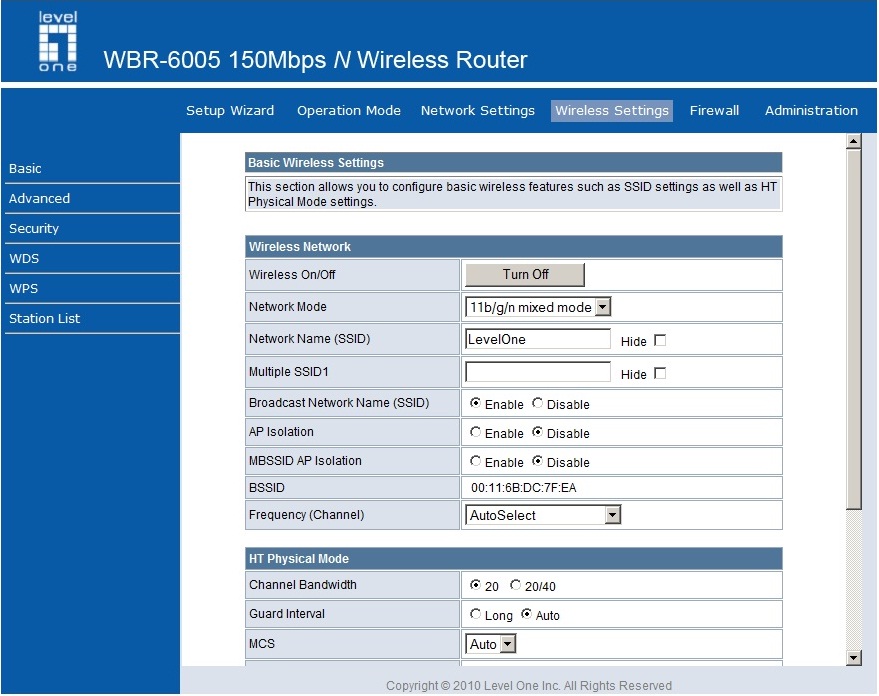Select Wireless Settings menu item

click(x=612, y=110)
